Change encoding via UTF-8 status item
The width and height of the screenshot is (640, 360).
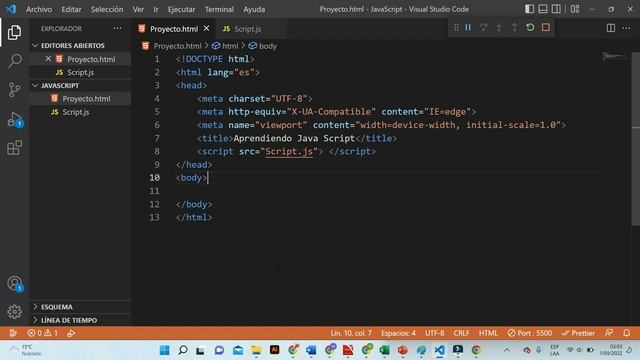[435, 333]
